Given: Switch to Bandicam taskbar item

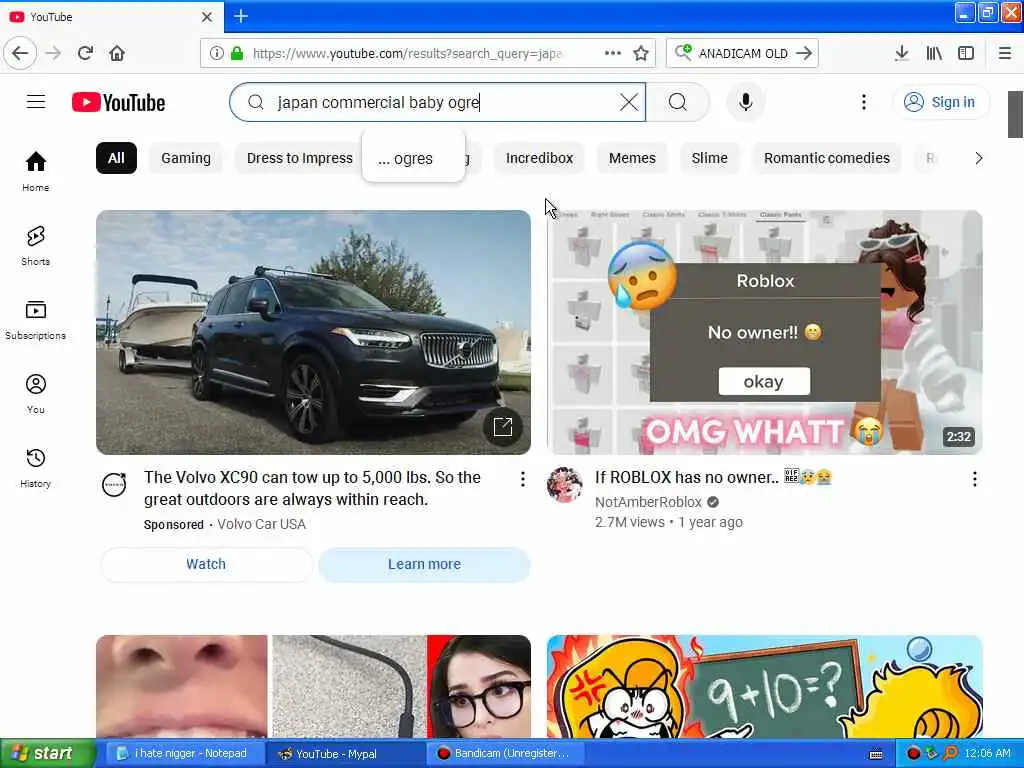Looking at the screenshot, I should click(503, 754).
